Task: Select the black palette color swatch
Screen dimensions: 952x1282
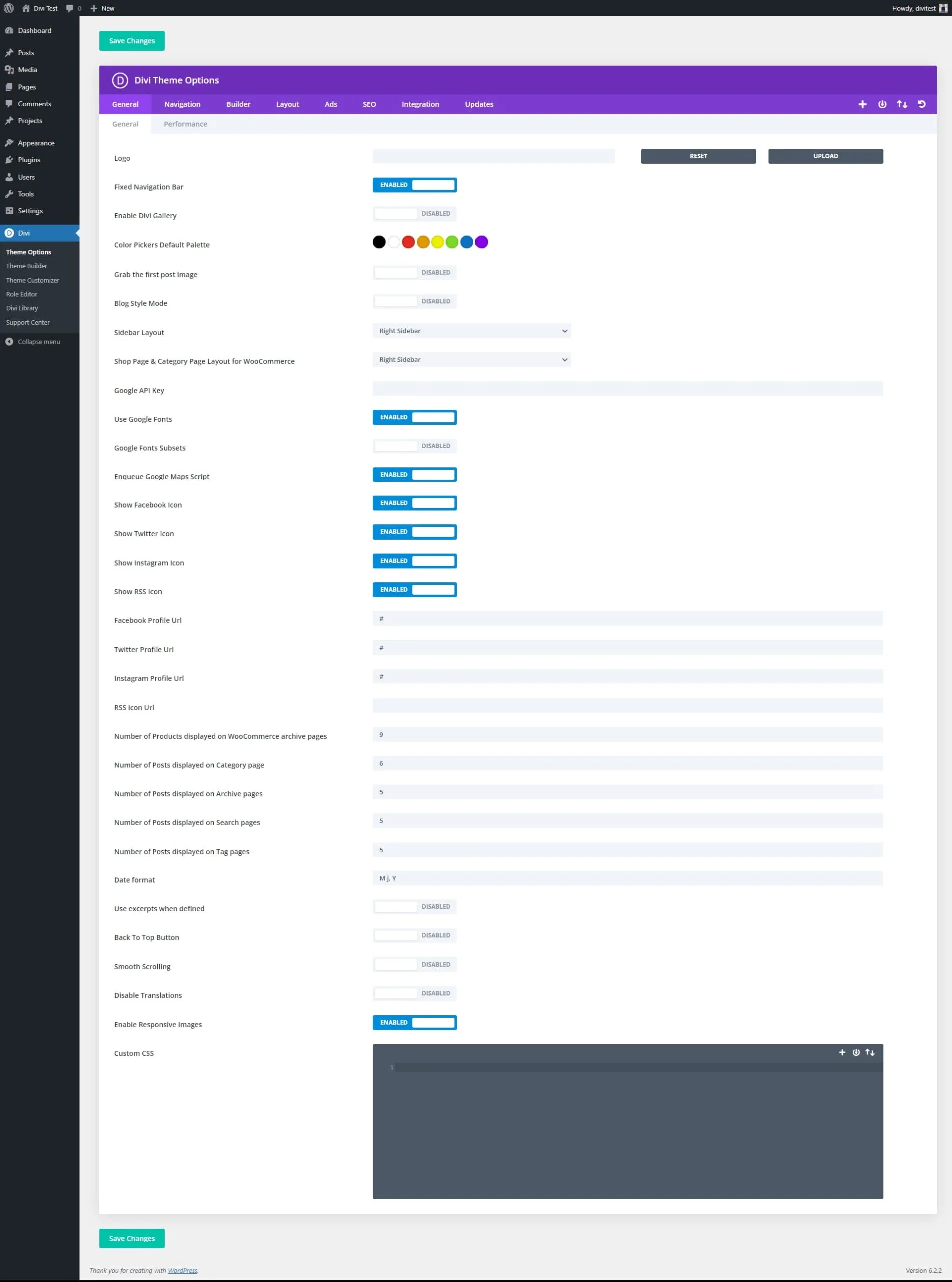Action: [379, 243]
